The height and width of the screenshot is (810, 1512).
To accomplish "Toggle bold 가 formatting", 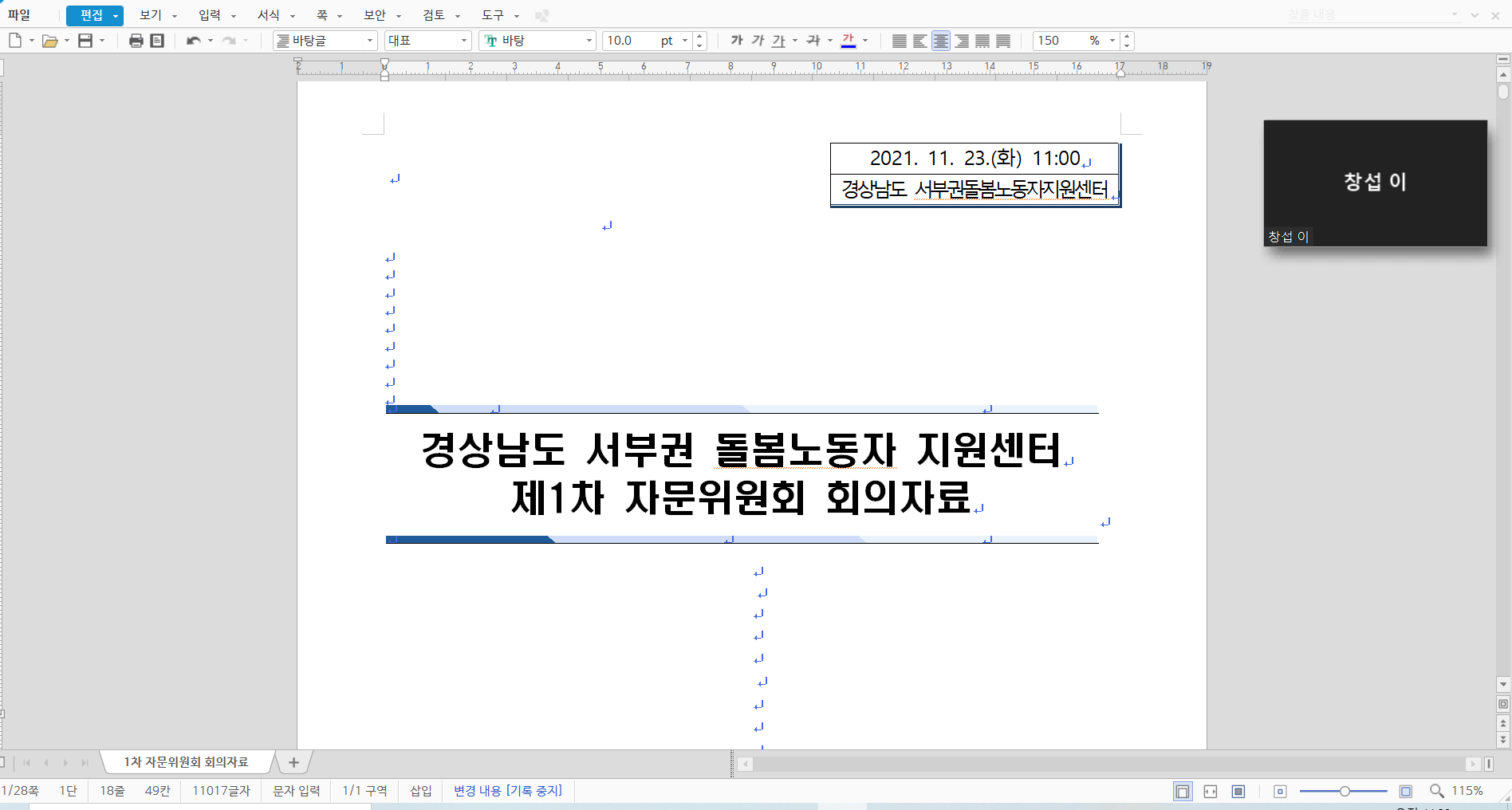I will [737, 41].
